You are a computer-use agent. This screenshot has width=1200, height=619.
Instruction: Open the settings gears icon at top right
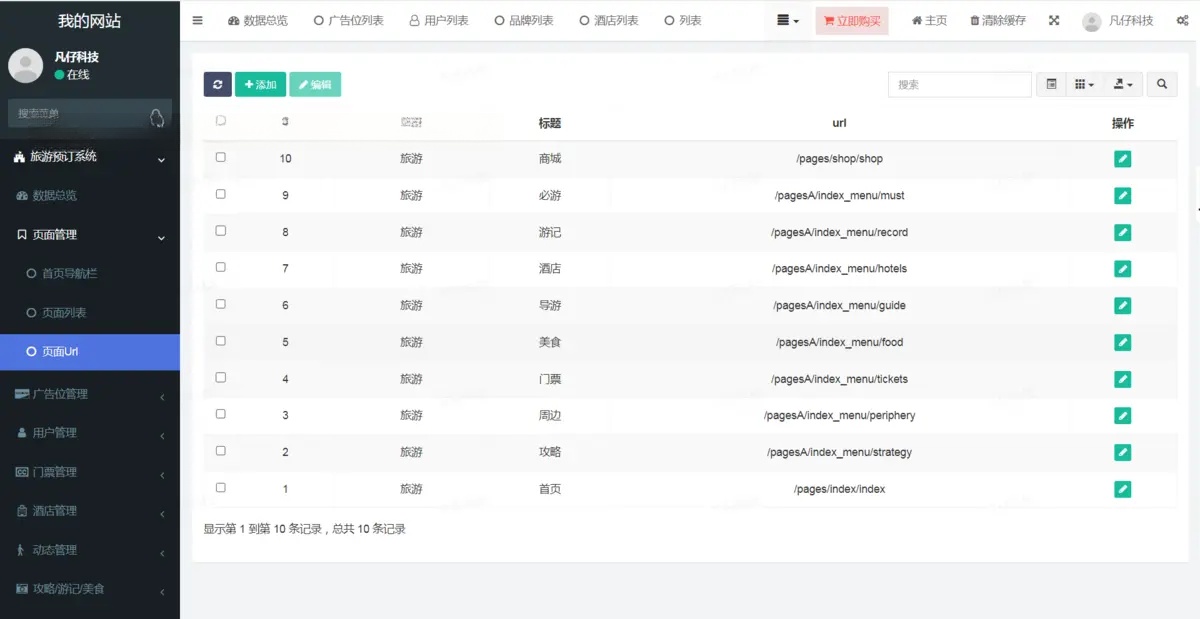coord(1182,21)
